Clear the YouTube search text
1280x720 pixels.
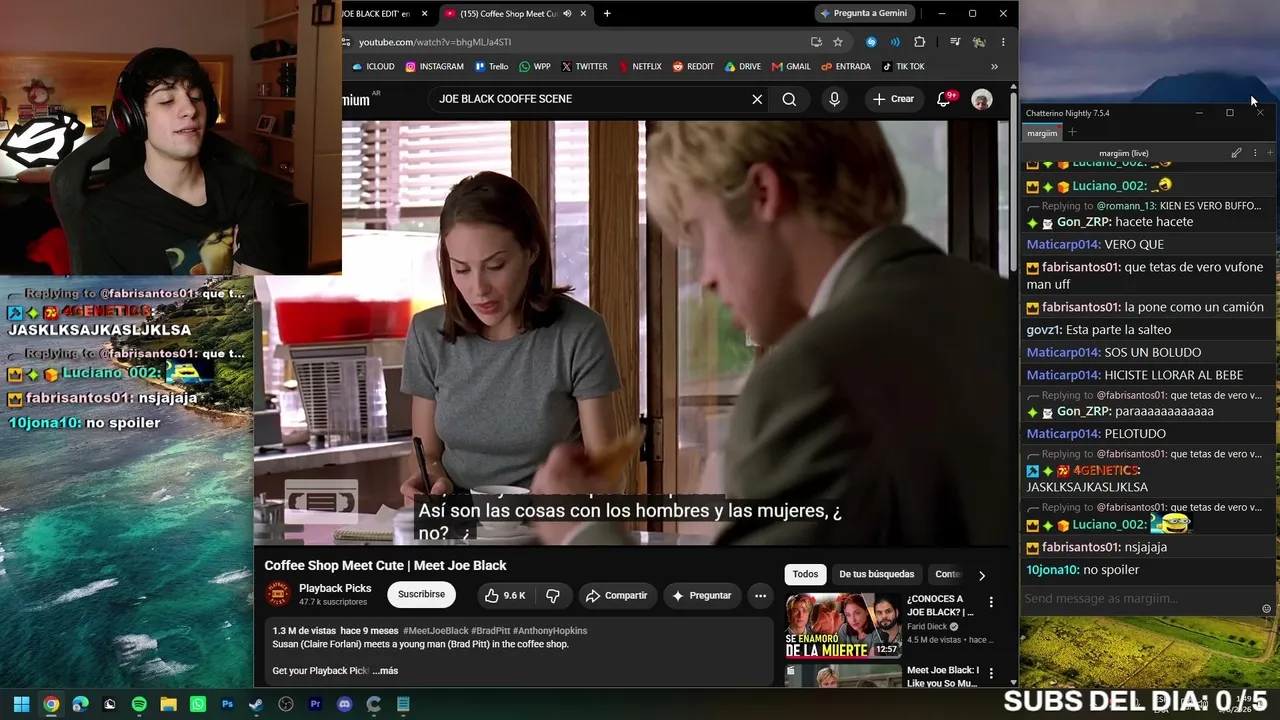[x=757, y=99]
